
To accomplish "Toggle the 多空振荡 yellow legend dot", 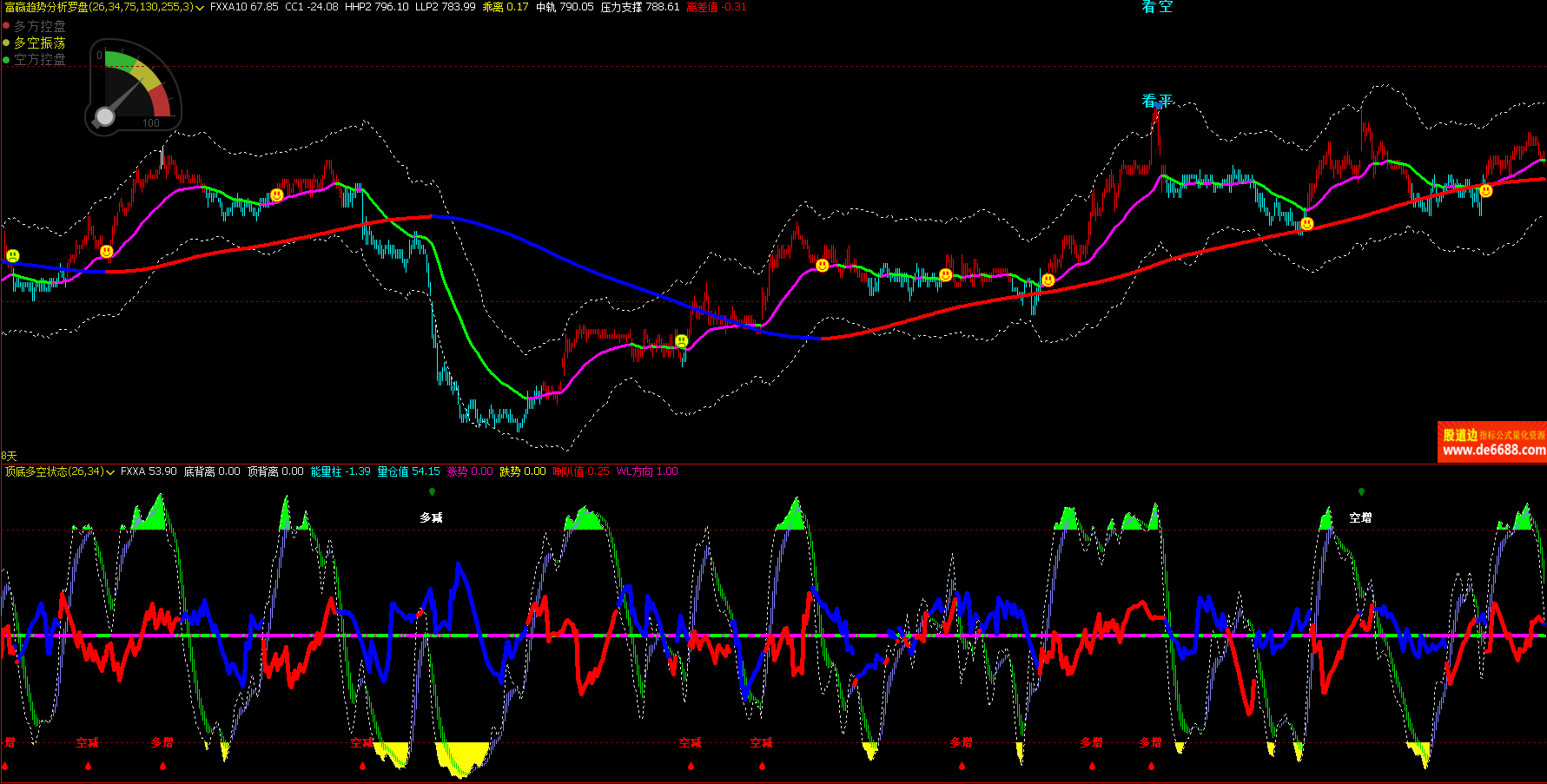I will 6,43.
